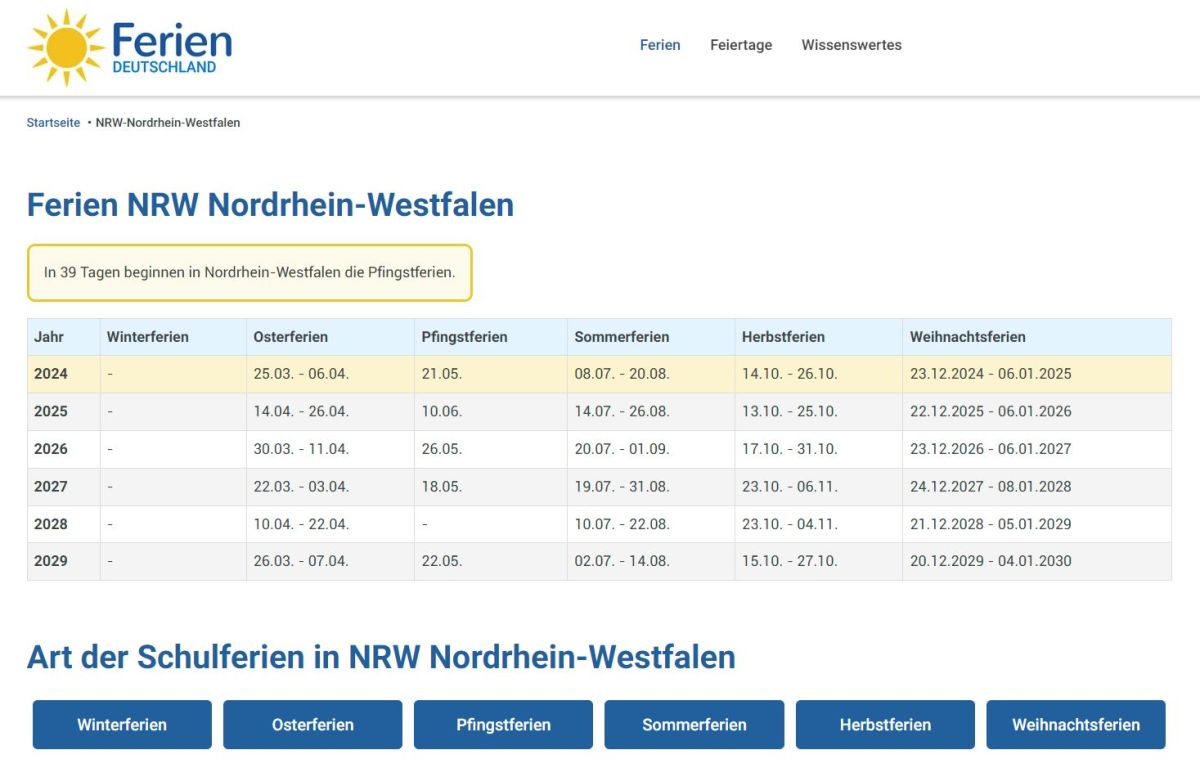Click the countdown notice about Pfingstferien
Image resolution: width=1200 pixels, height=777 pixels.
(249, 272)
